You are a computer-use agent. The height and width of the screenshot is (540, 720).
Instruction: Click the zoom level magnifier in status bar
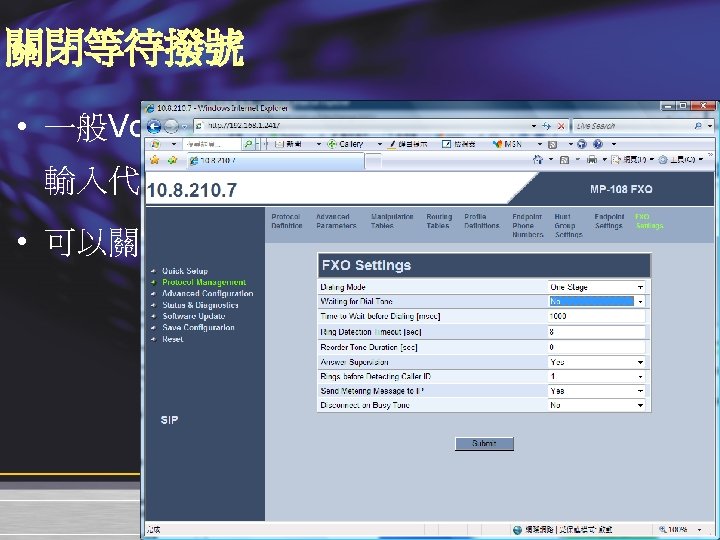pyautogui.click(x=662, y=529)
